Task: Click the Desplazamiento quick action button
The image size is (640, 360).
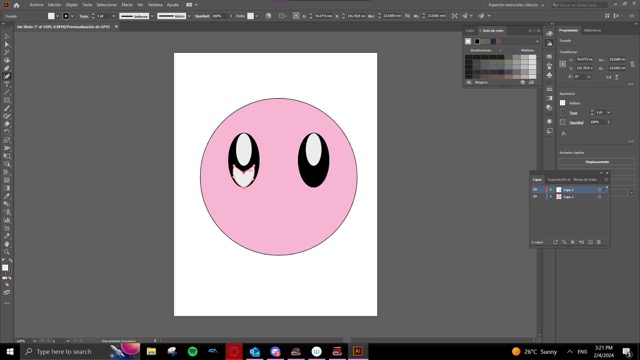Action: (597, 162)
